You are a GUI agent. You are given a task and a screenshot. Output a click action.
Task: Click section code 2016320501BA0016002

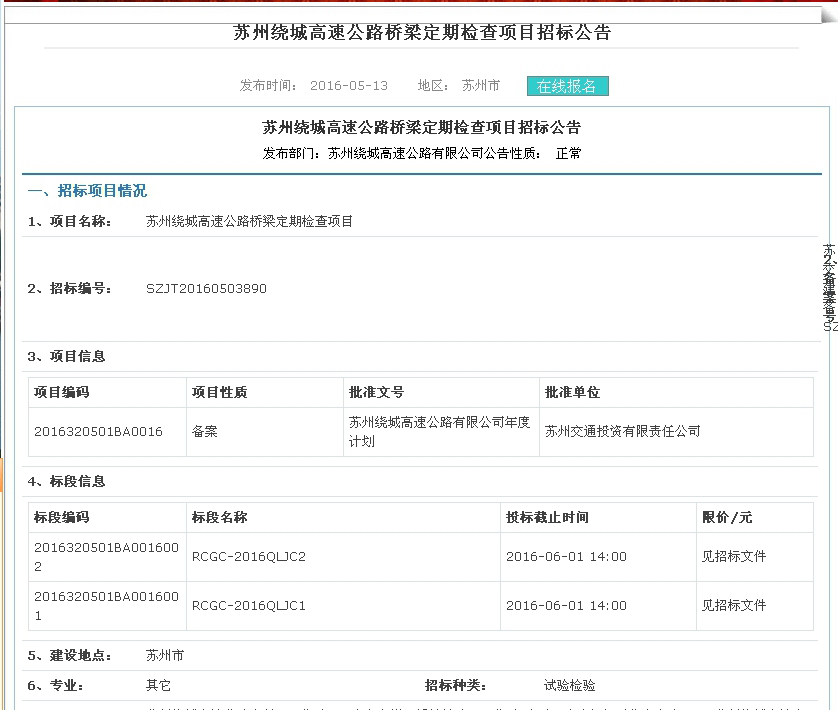click(x=106, y=557)
